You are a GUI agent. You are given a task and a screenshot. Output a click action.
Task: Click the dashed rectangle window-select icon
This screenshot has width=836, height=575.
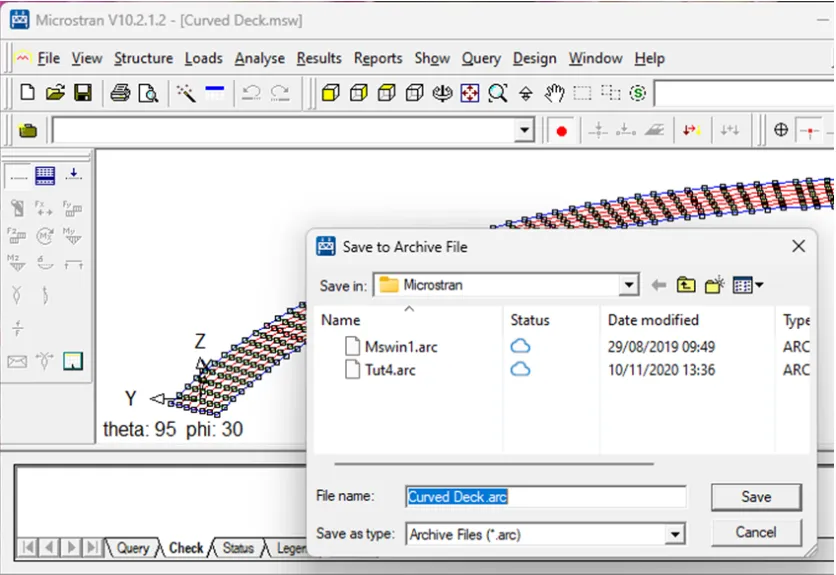click(x=582, y=93)
